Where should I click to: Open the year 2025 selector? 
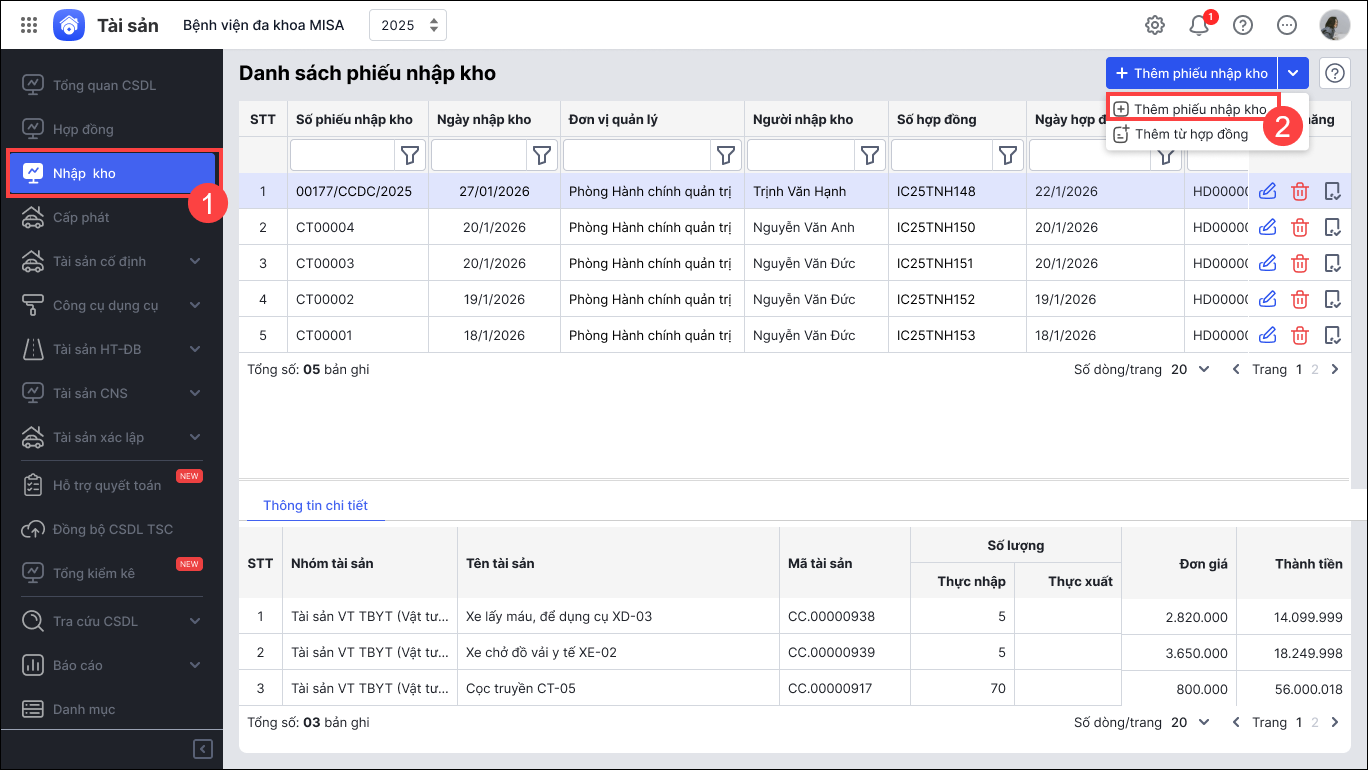tap(408, 25)
